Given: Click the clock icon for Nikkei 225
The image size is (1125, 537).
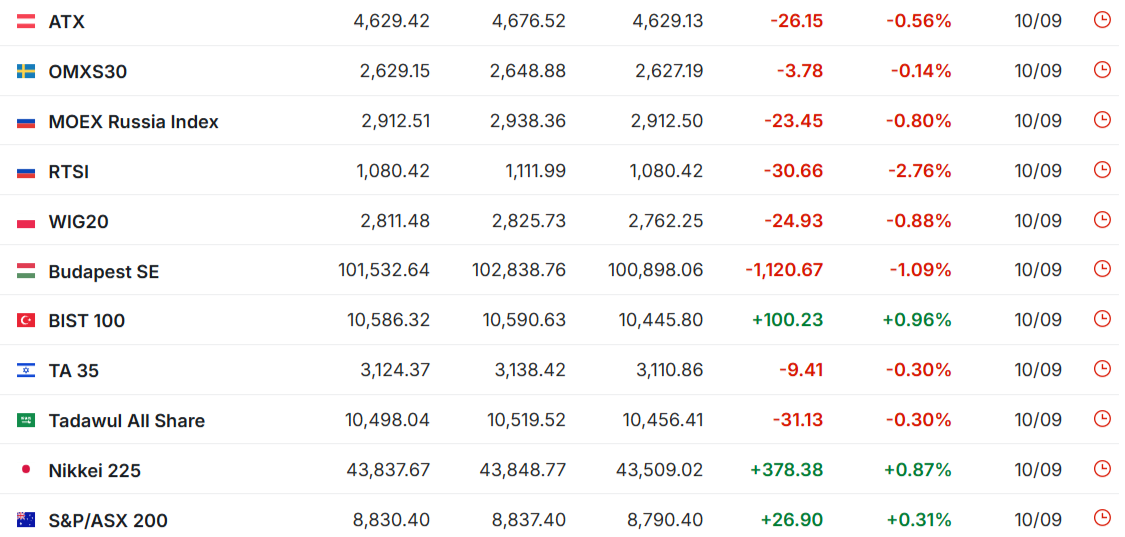Looking at the screenshot, I should pyautogui.click(x=1101, y=469).
